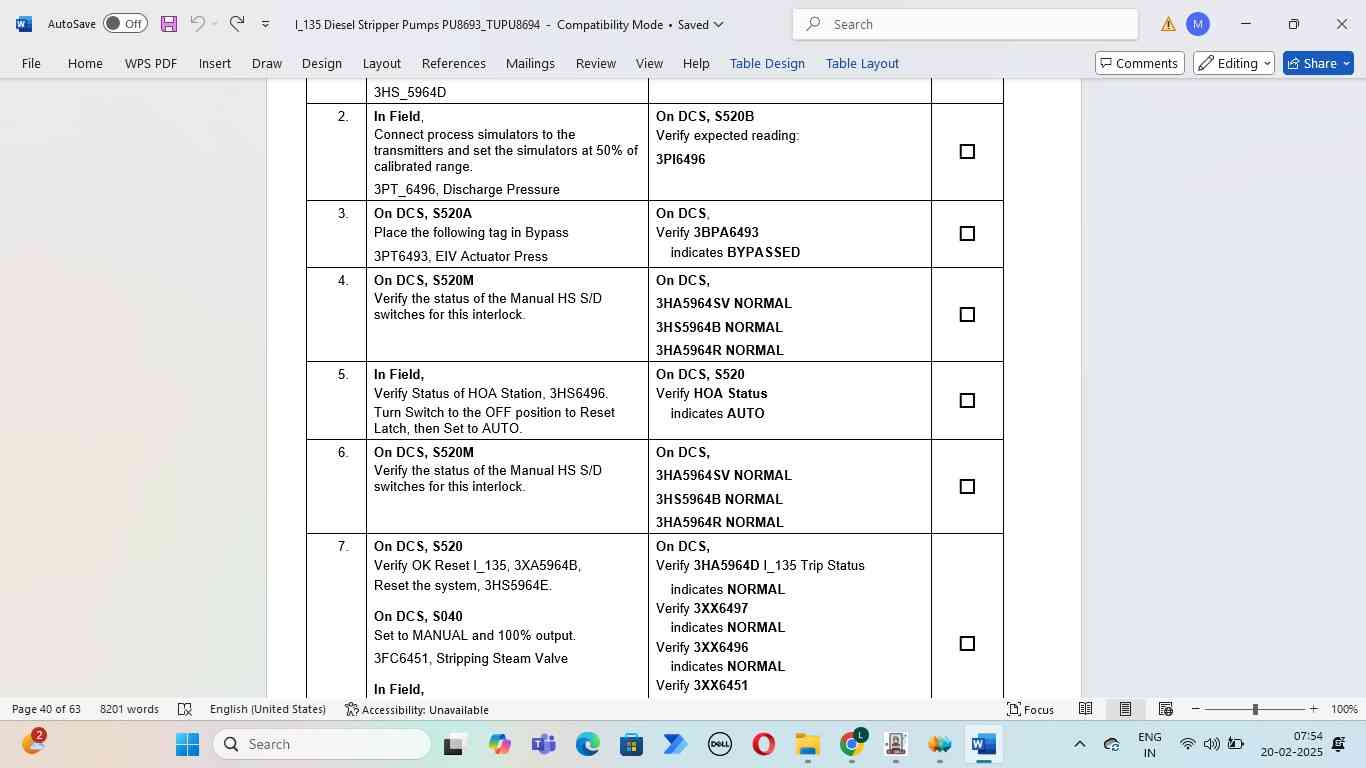Image resolution: width=1366 pixels, height=768 pixels.
Task: Click the Comments button
Action: (x=1140, y=63)
